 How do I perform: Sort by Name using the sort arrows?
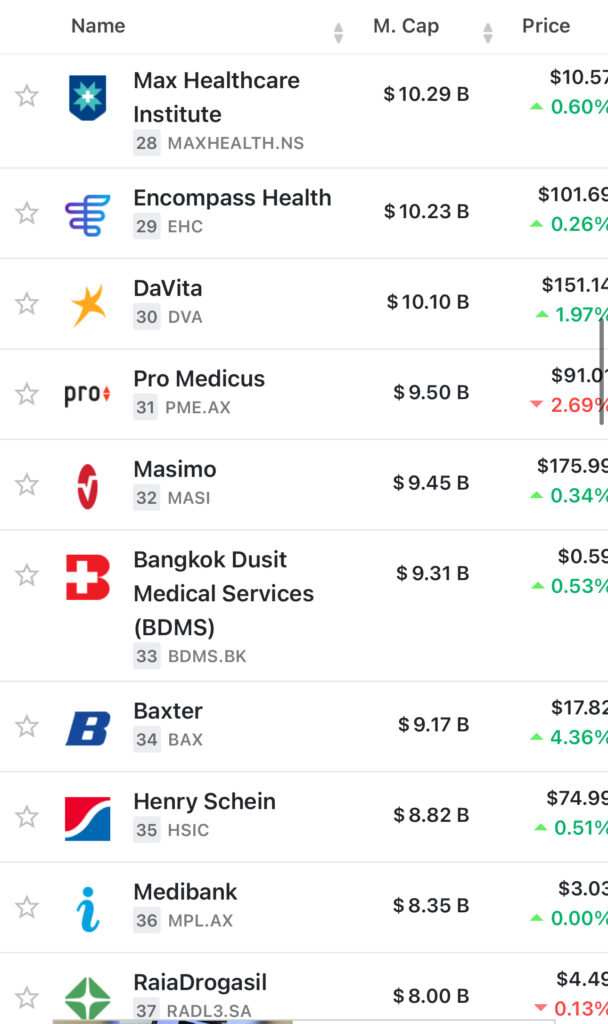click(338, 33)
